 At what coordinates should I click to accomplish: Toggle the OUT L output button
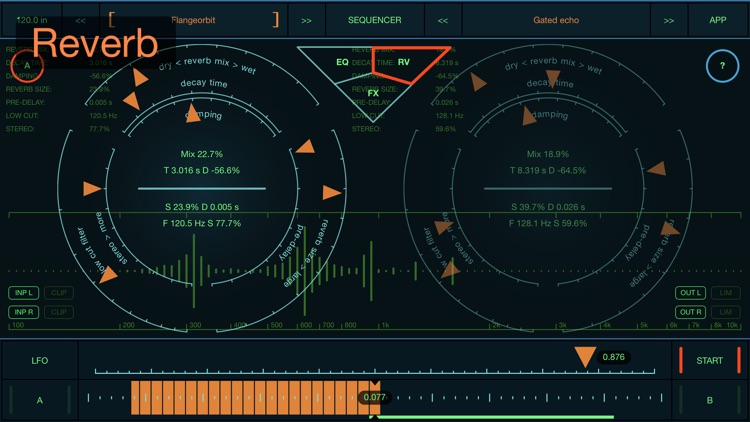point(690,293)
